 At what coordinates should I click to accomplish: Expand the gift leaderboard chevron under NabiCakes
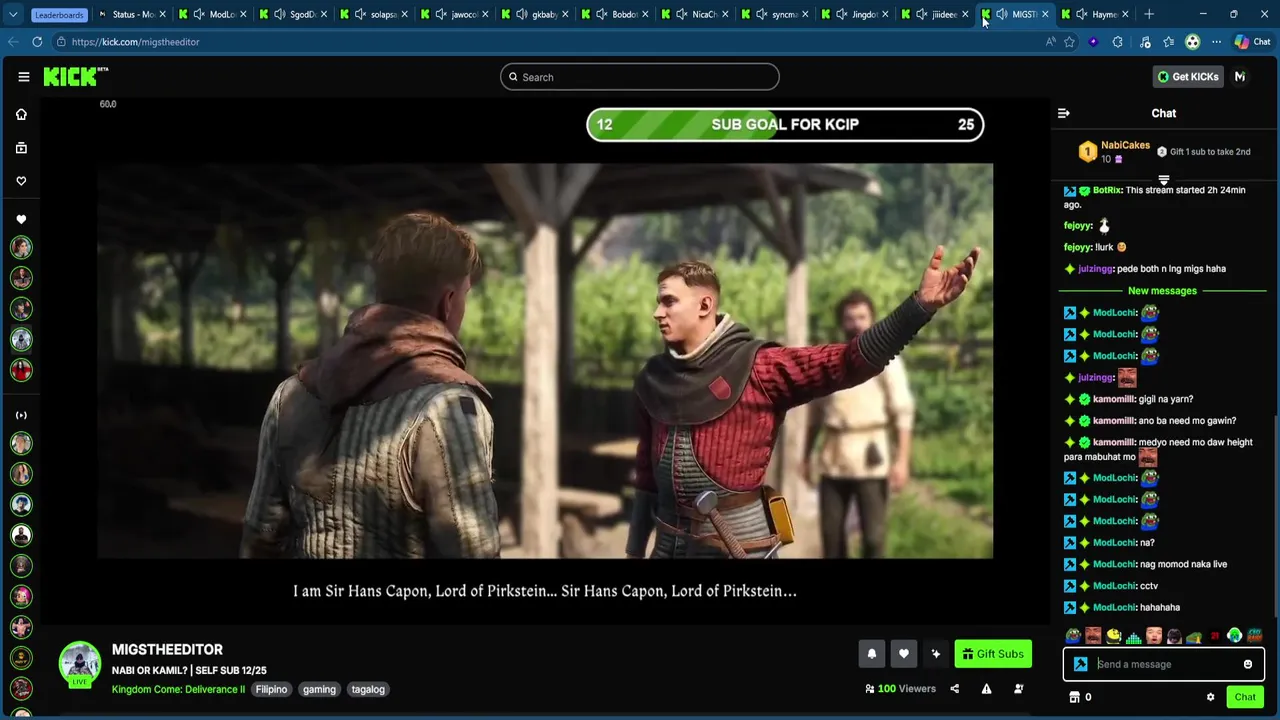pyautogui.click(x=1164, y=180)
